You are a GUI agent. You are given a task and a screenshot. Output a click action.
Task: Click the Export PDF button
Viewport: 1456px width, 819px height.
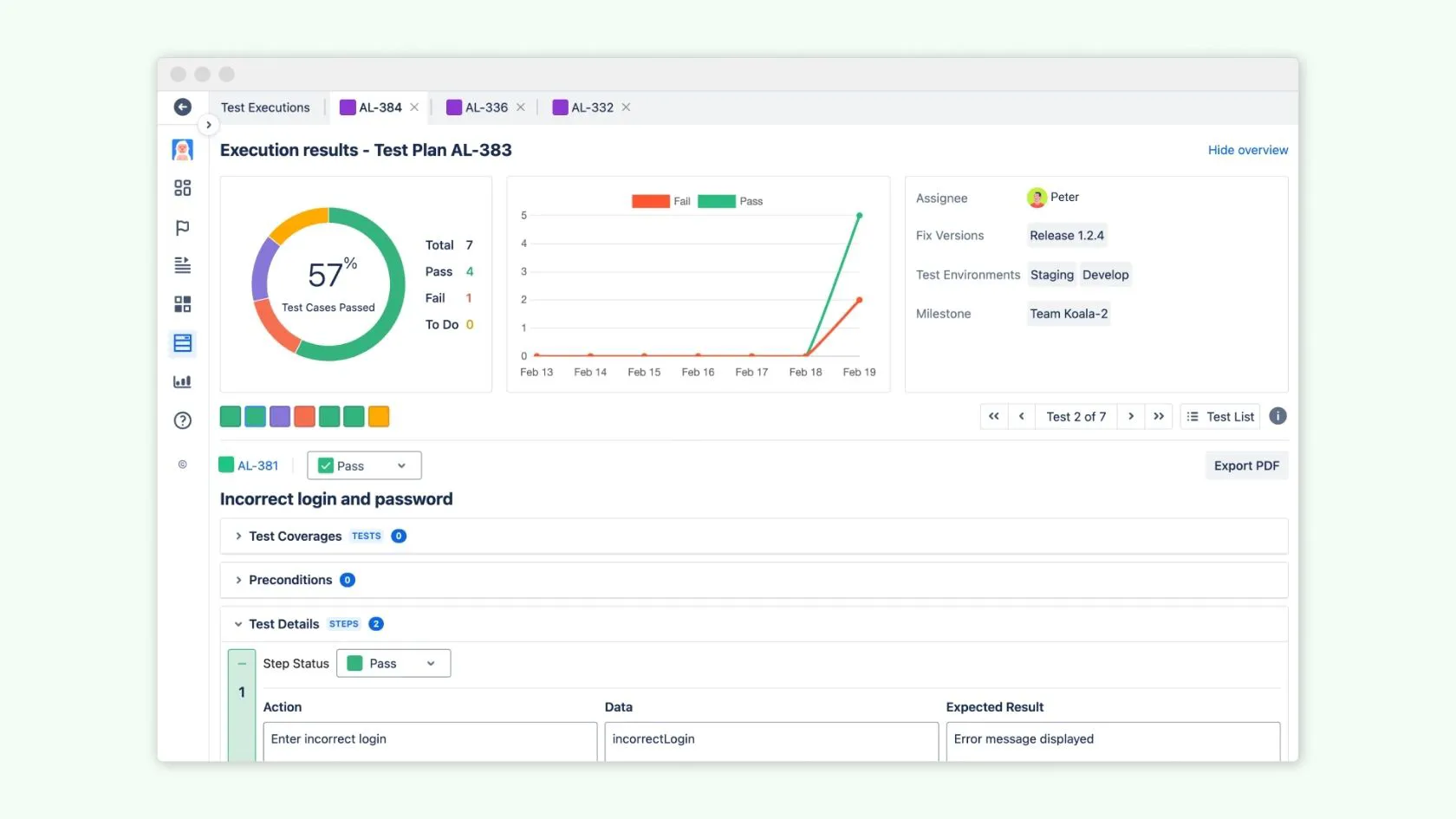coord(1245,465)
